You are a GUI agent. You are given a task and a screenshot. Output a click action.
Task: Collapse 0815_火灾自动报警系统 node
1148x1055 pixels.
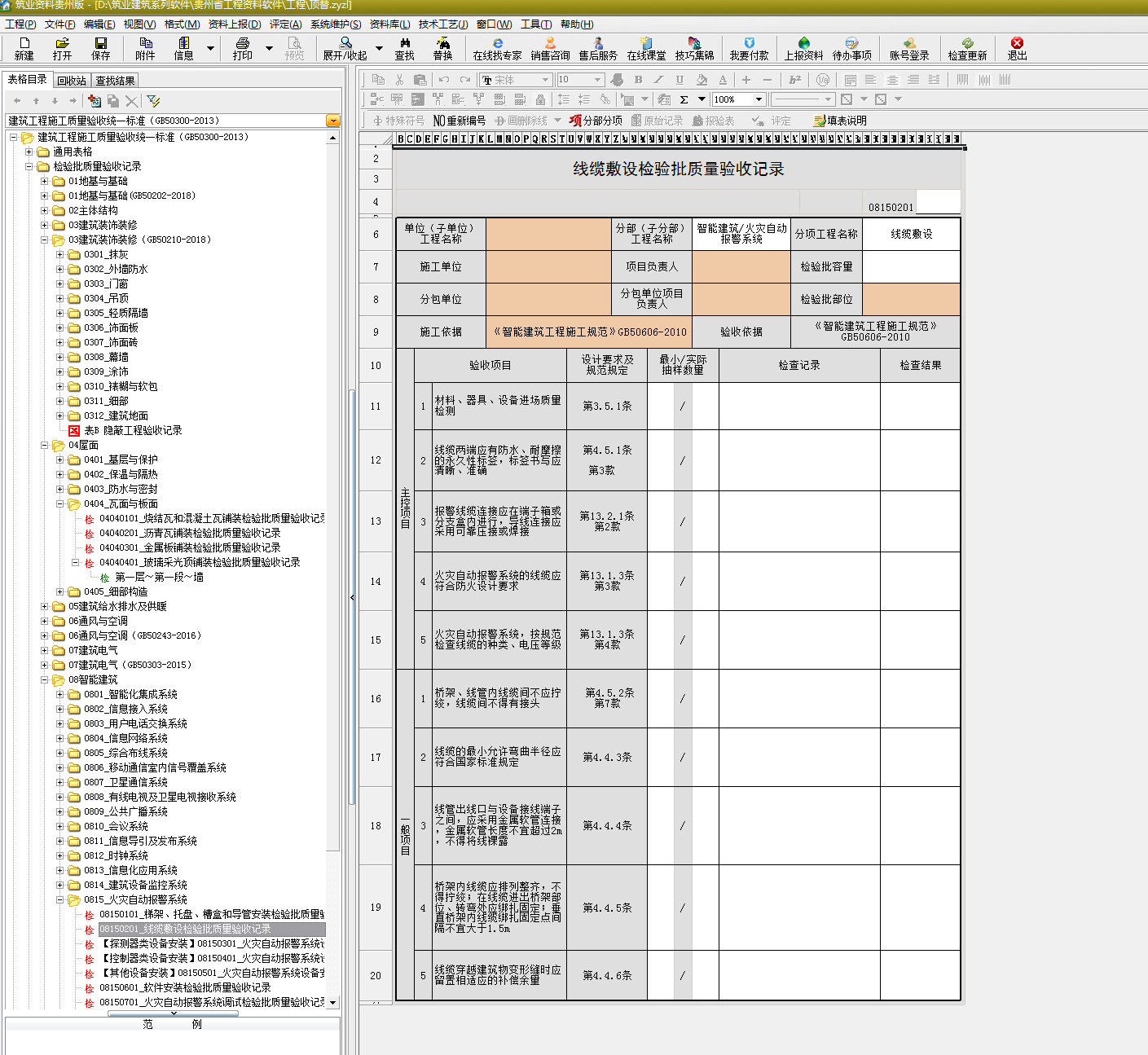coord(60,899)
